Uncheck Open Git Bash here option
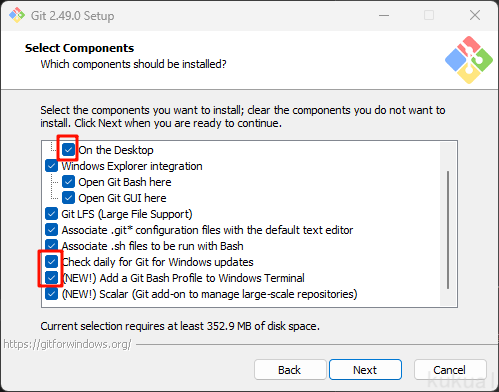Viewport: 499px width, 392px height. coord(68,182)
